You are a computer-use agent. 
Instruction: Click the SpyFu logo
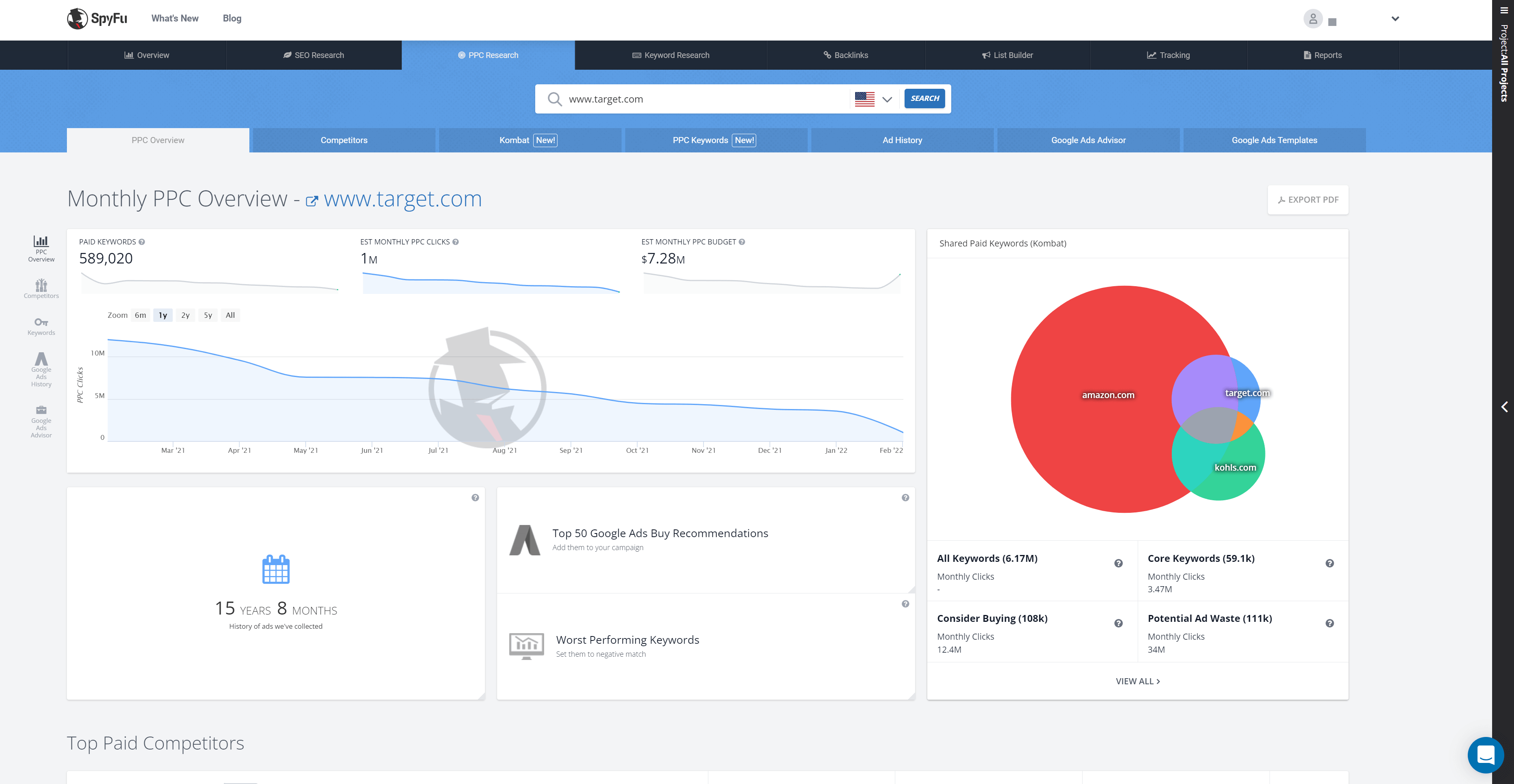tap(97, 18)
